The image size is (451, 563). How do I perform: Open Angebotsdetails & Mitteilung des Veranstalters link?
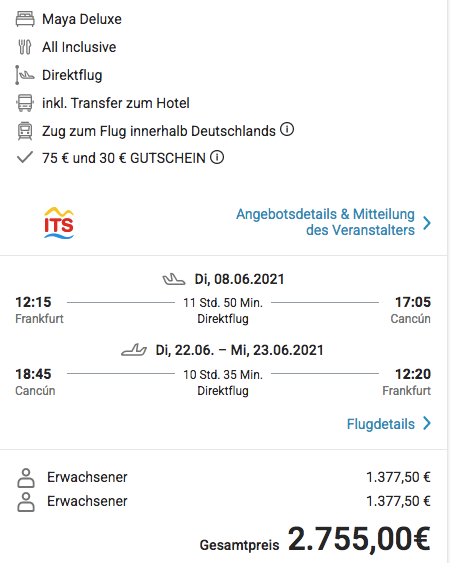click(x=325, y=222)
